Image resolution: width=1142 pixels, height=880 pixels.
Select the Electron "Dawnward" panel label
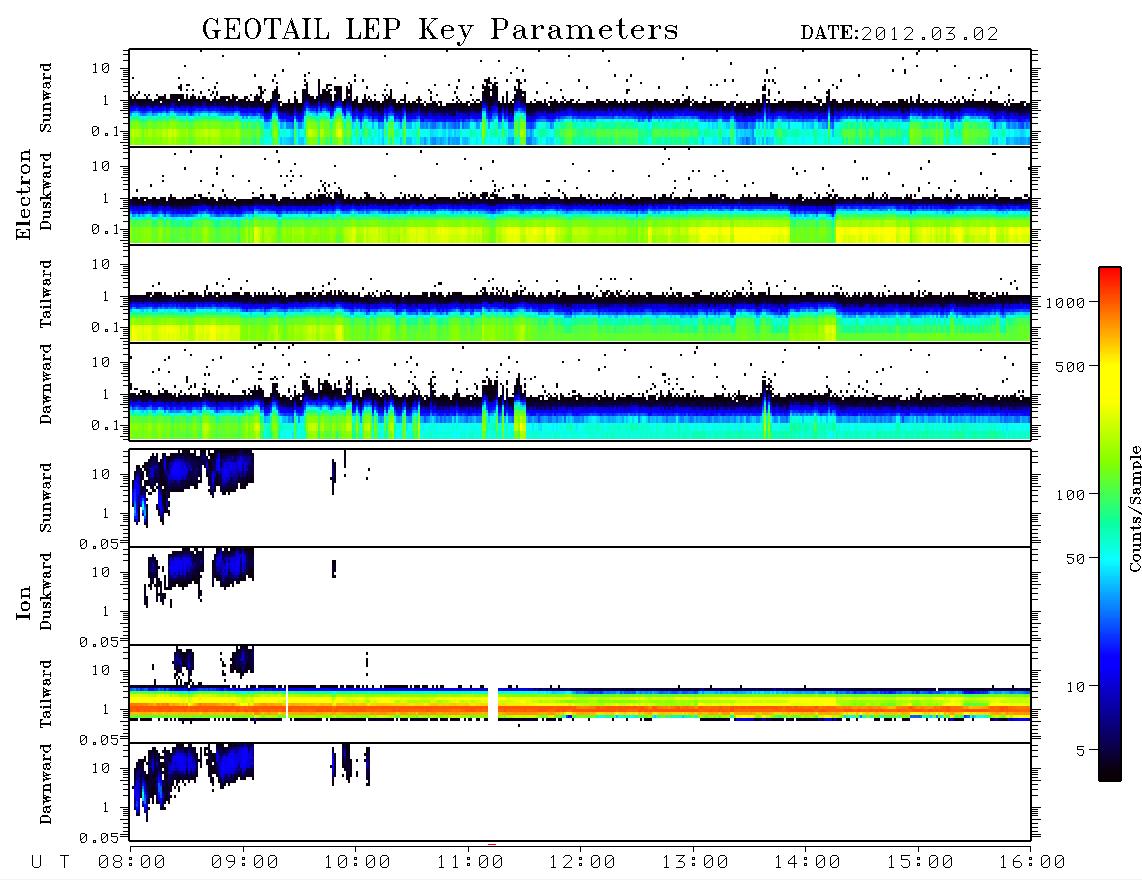tap(46, 384)
